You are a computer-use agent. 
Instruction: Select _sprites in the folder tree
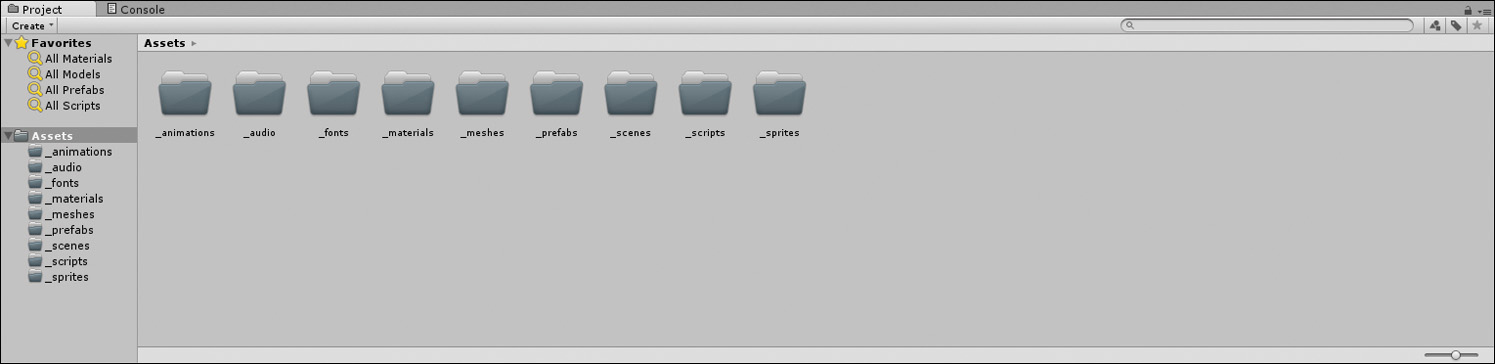[58, 277]
